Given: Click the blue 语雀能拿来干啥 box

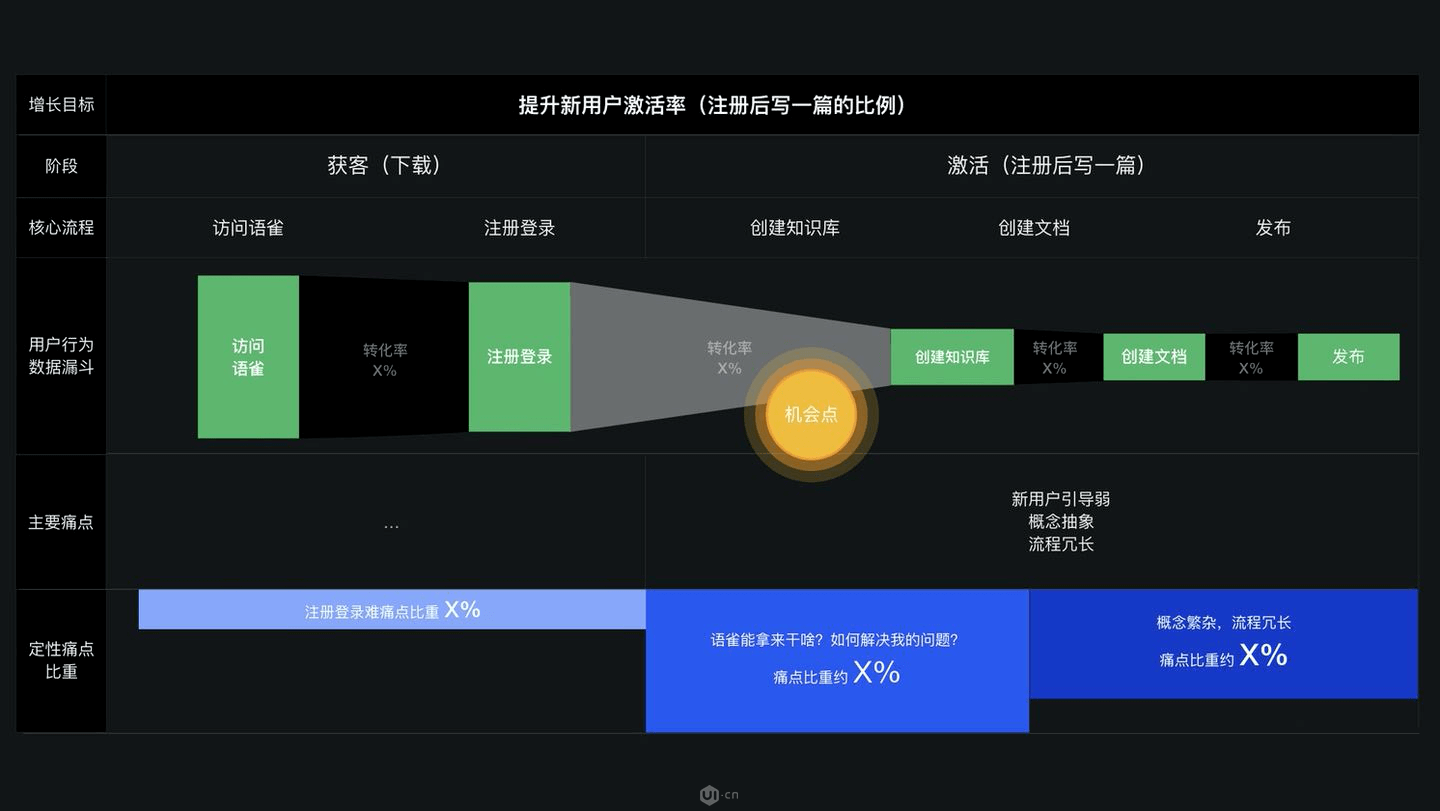Looking at the screenshot, I should tap(837, 660).
